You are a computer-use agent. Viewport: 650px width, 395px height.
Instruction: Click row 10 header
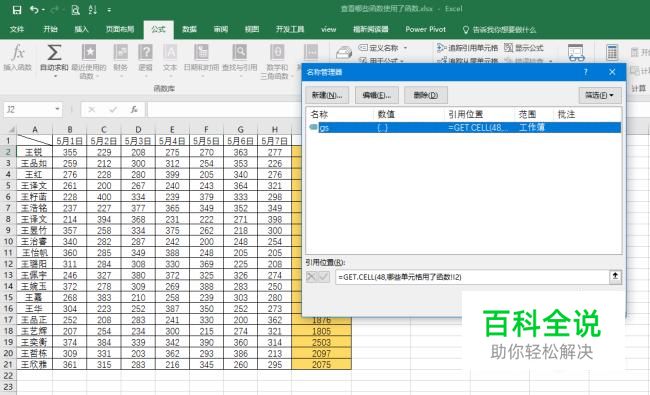8,242
